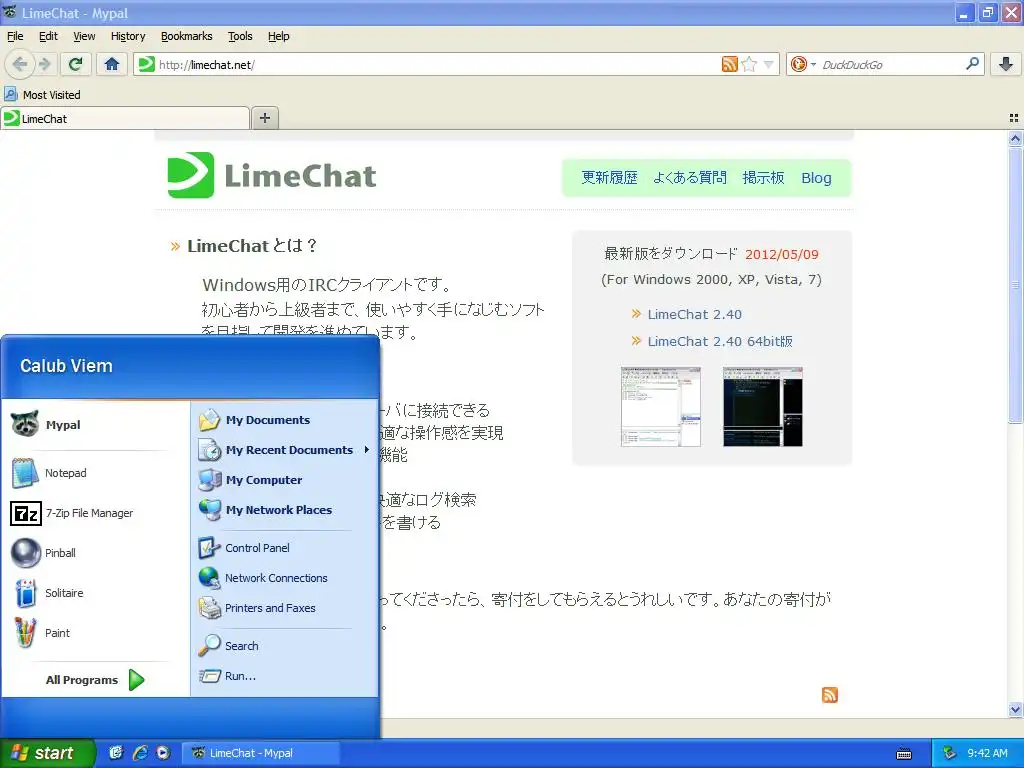Click Windows Media Player quick launch icon
1024x768 pixels.
point(163,753)
